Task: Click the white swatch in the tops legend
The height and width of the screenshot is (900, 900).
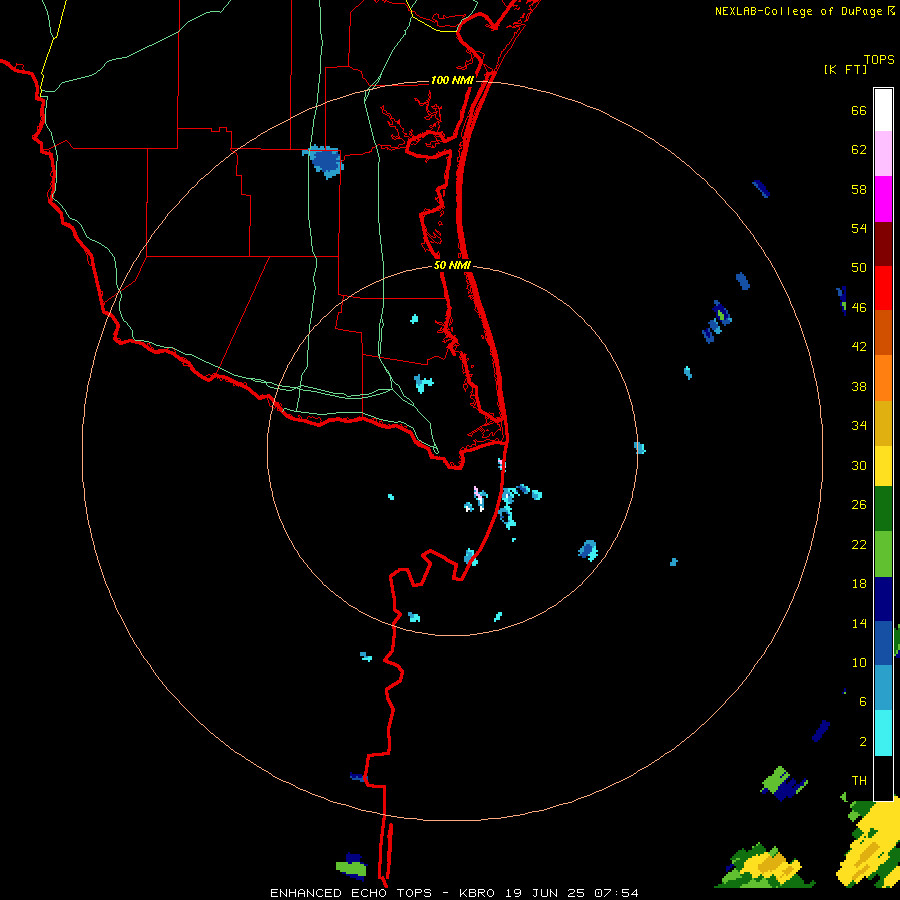Action: pos(883,110)
